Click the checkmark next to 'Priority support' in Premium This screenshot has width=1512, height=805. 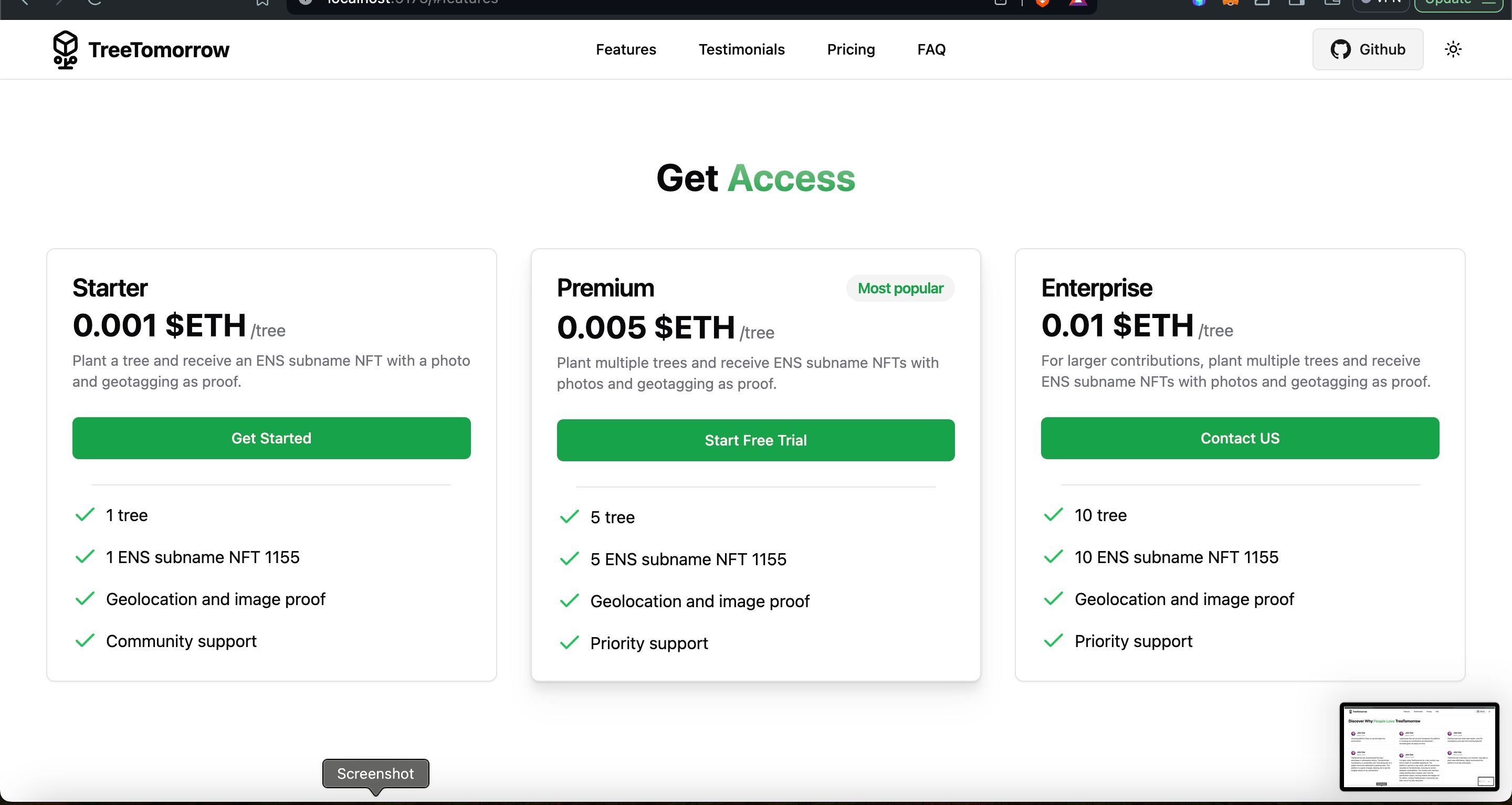570,642
